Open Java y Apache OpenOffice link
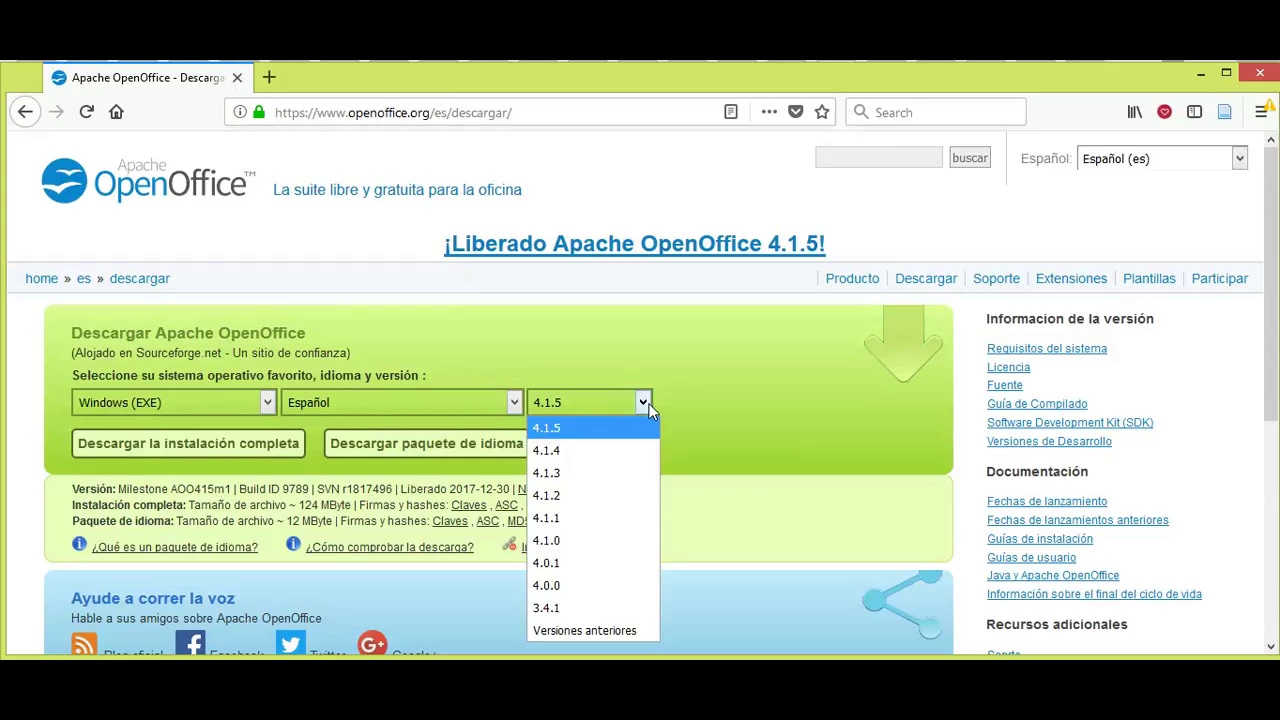1280x720 pixels. point(1053,575)
